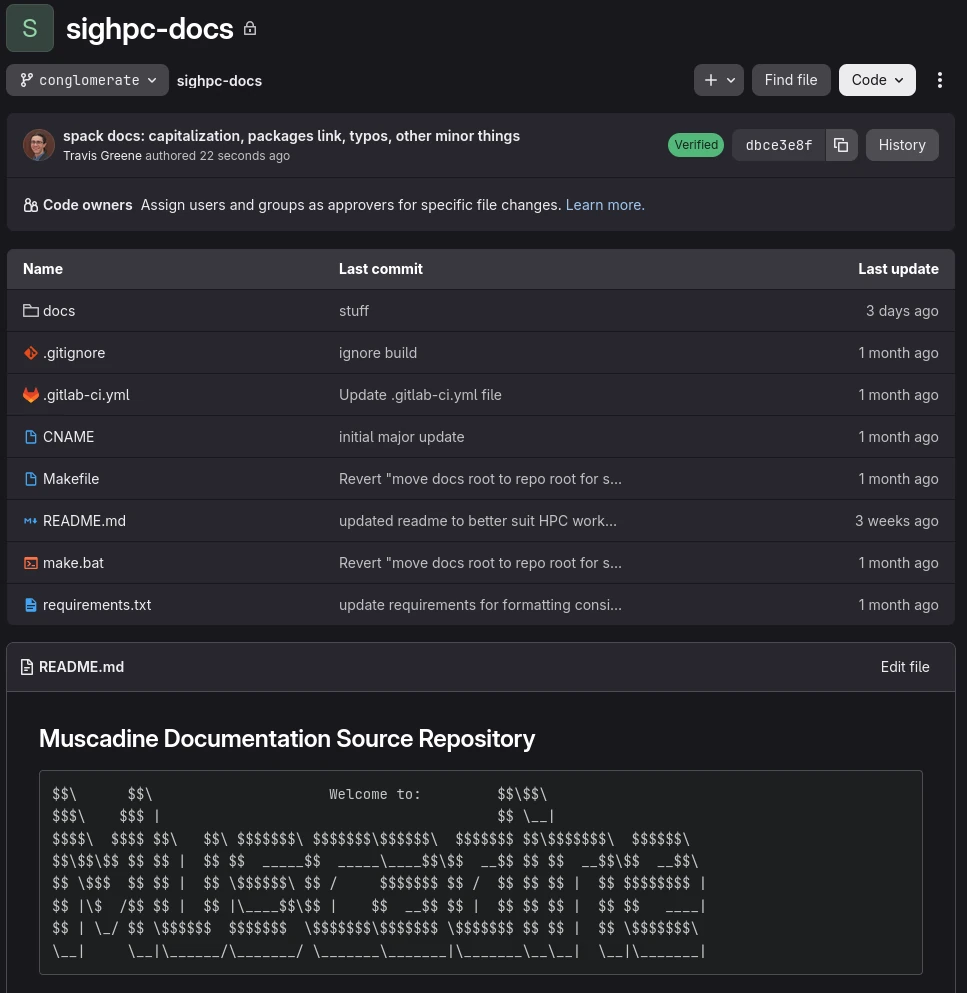The image size is (967, 993).
Task: Click the sighpc-docs breadcrumb path
Action: click(219, 80)
